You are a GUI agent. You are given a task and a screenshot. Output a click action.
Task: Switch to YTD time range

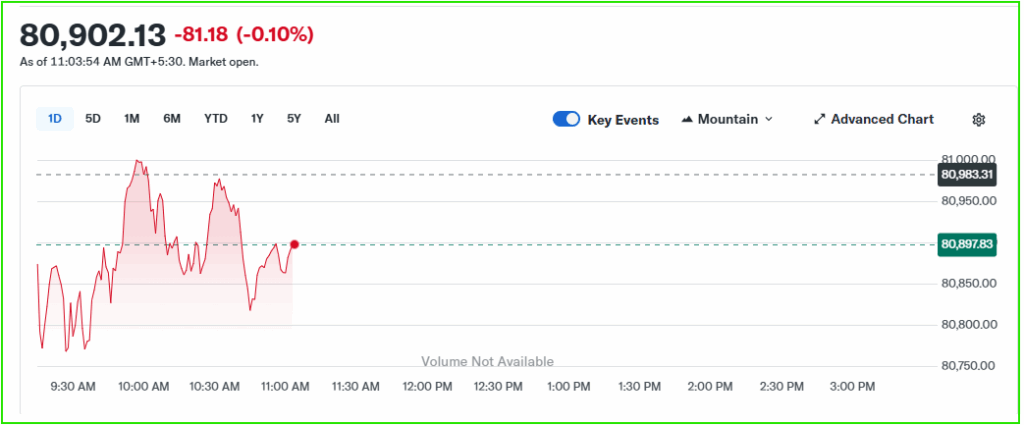(216, 119)
